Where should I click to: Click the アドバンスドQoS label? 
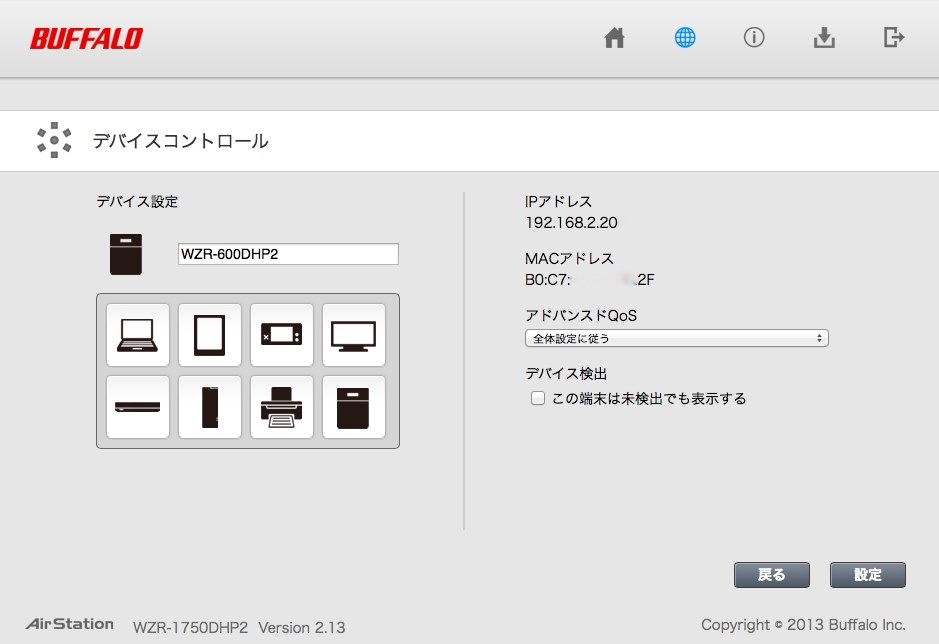point(581,316)
